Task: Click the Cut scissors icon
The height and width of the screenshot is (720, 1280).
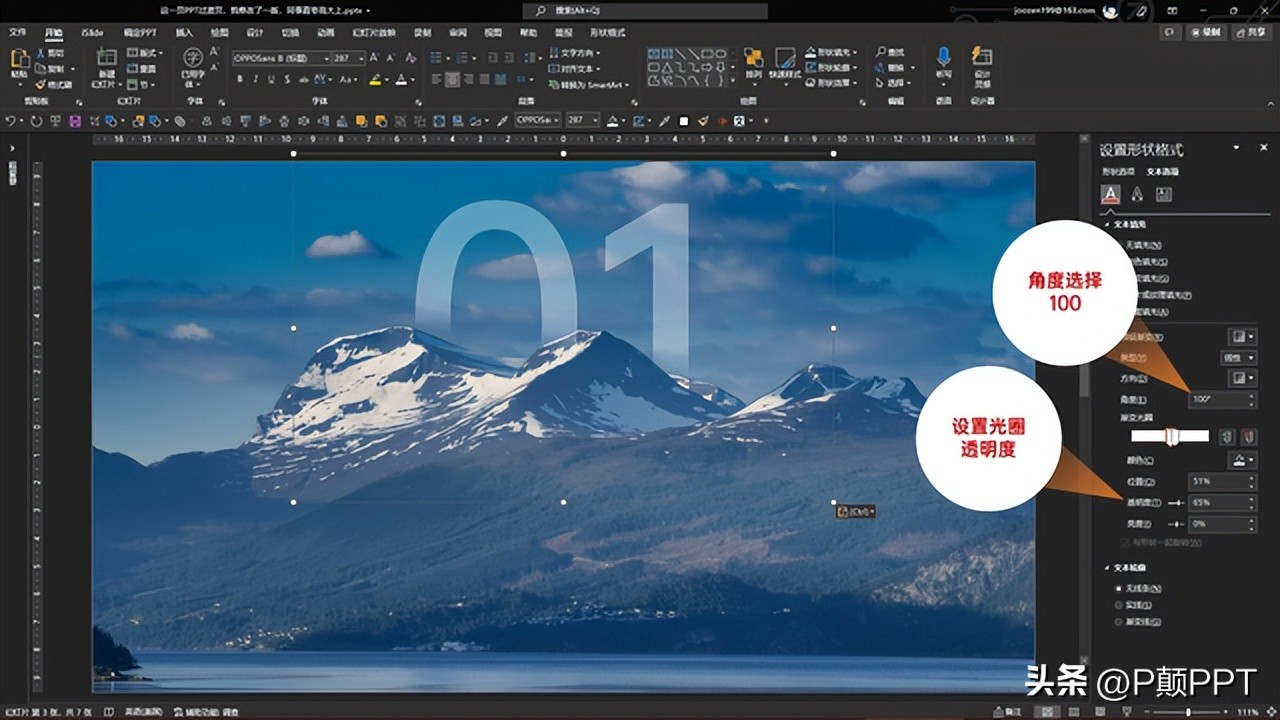Action: pyautogui.click(x=41, y=53)
